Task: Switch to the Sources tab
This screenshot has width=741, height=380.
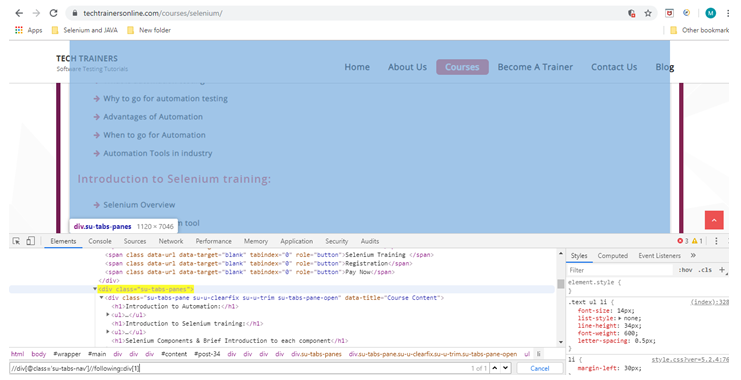Action: (135, 241)
